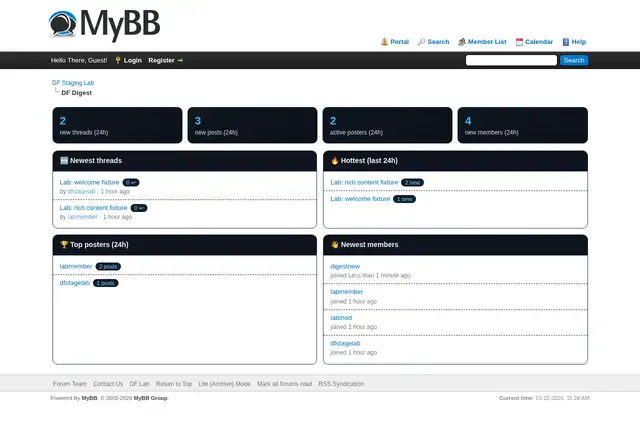Open Lab: rich content fixture in Hottest
The width and height of the screenshot is (640, 430).
coord(364,182)
